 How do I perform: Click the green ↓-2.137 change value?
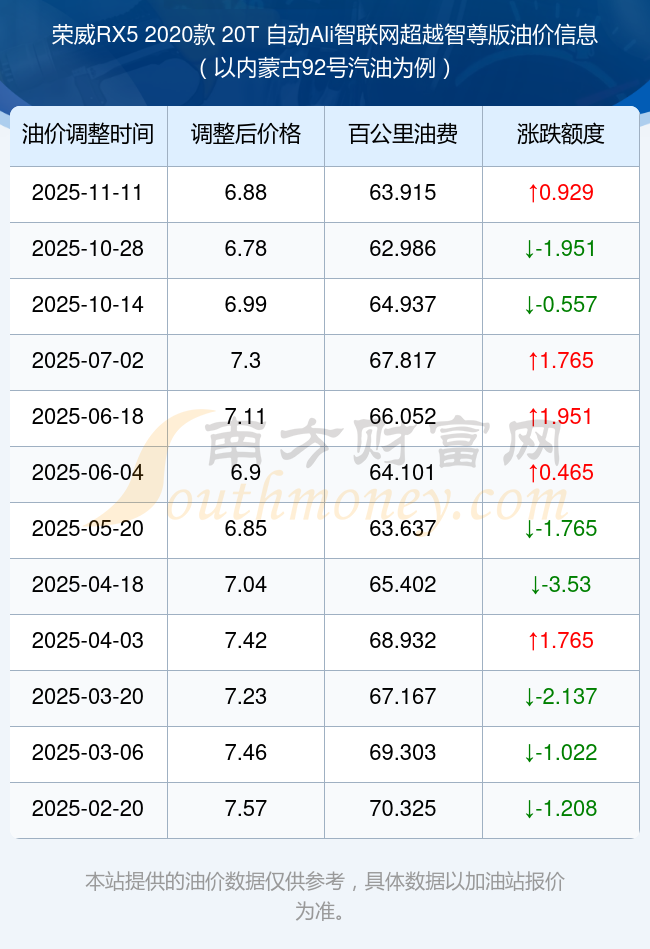561,696
